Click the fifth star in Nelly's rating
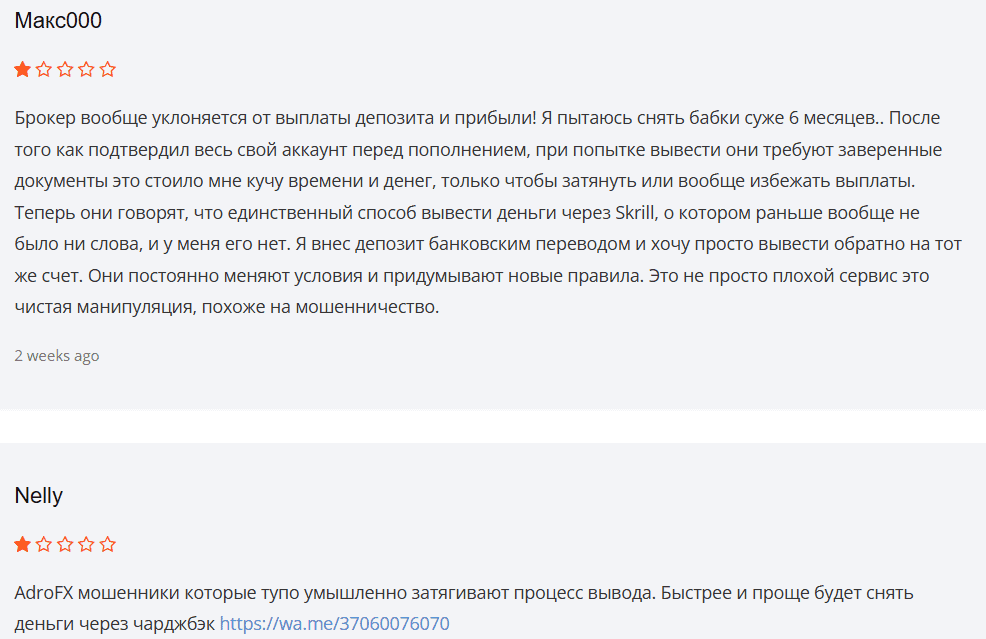Image resolution: width=986 pixels, height=639 pixels. click(108, 545)
